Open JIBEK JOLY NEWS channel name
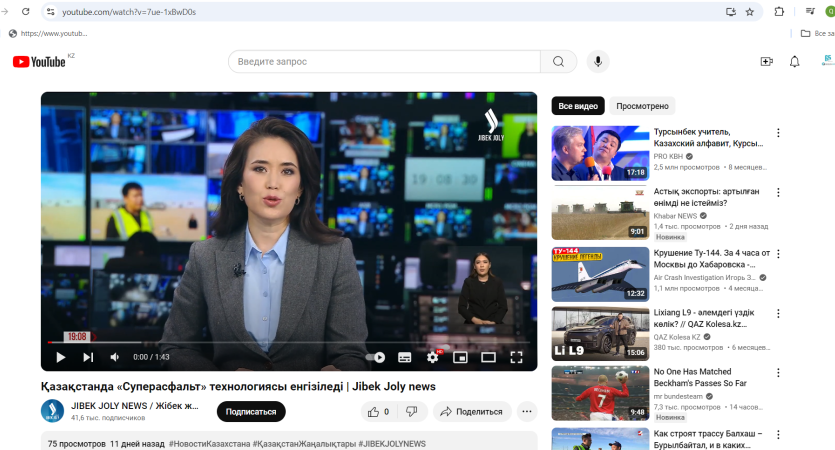The height and width of the screenshot is (450, 835). click(135, 406)
